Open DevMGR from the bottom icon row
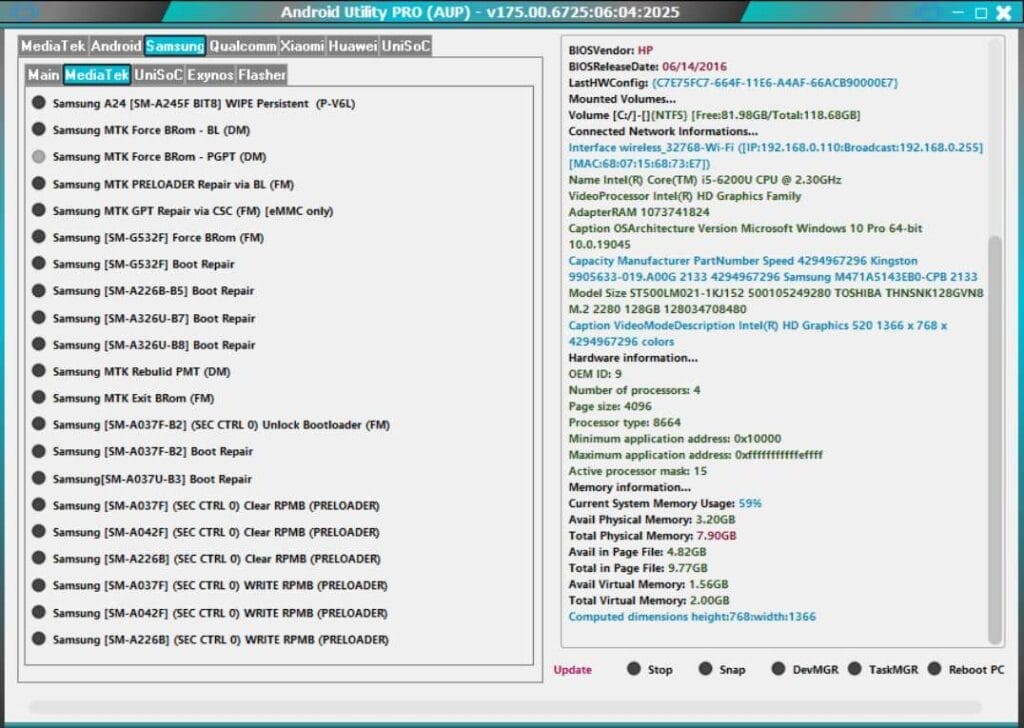1024x728 pixels. tap(780, 669)
